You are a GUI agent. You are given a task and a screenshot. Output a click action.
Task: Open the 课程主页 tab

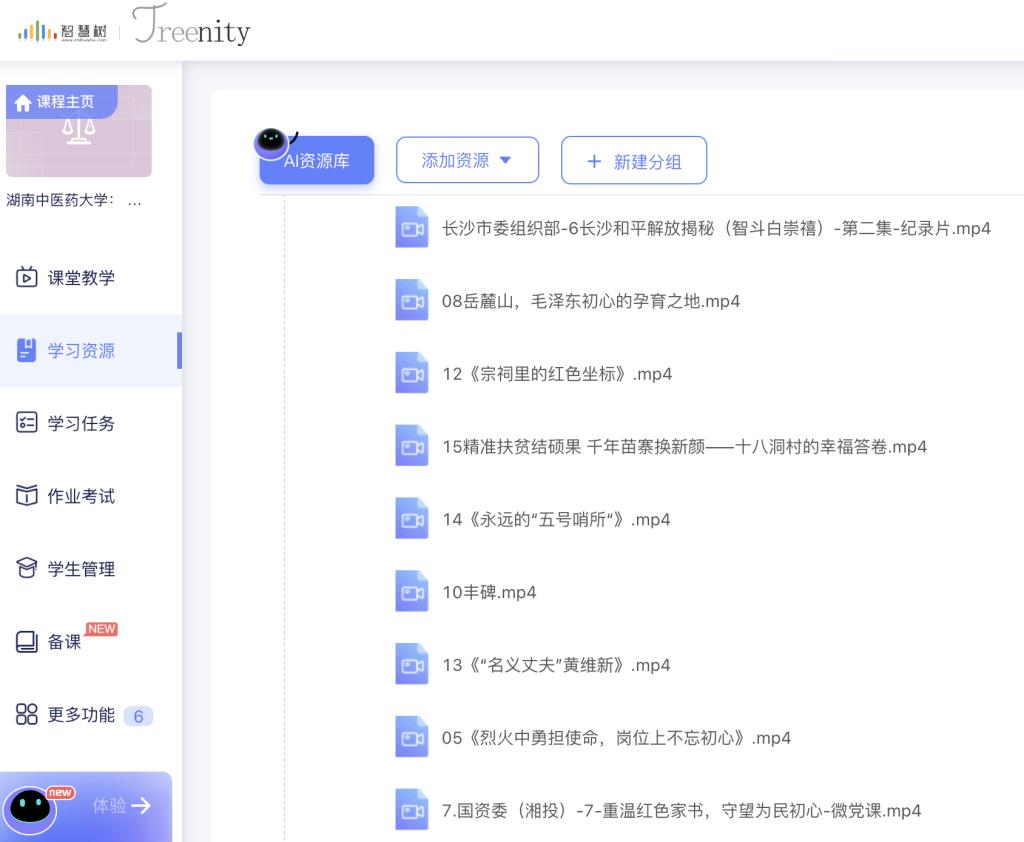click(62, 102)
